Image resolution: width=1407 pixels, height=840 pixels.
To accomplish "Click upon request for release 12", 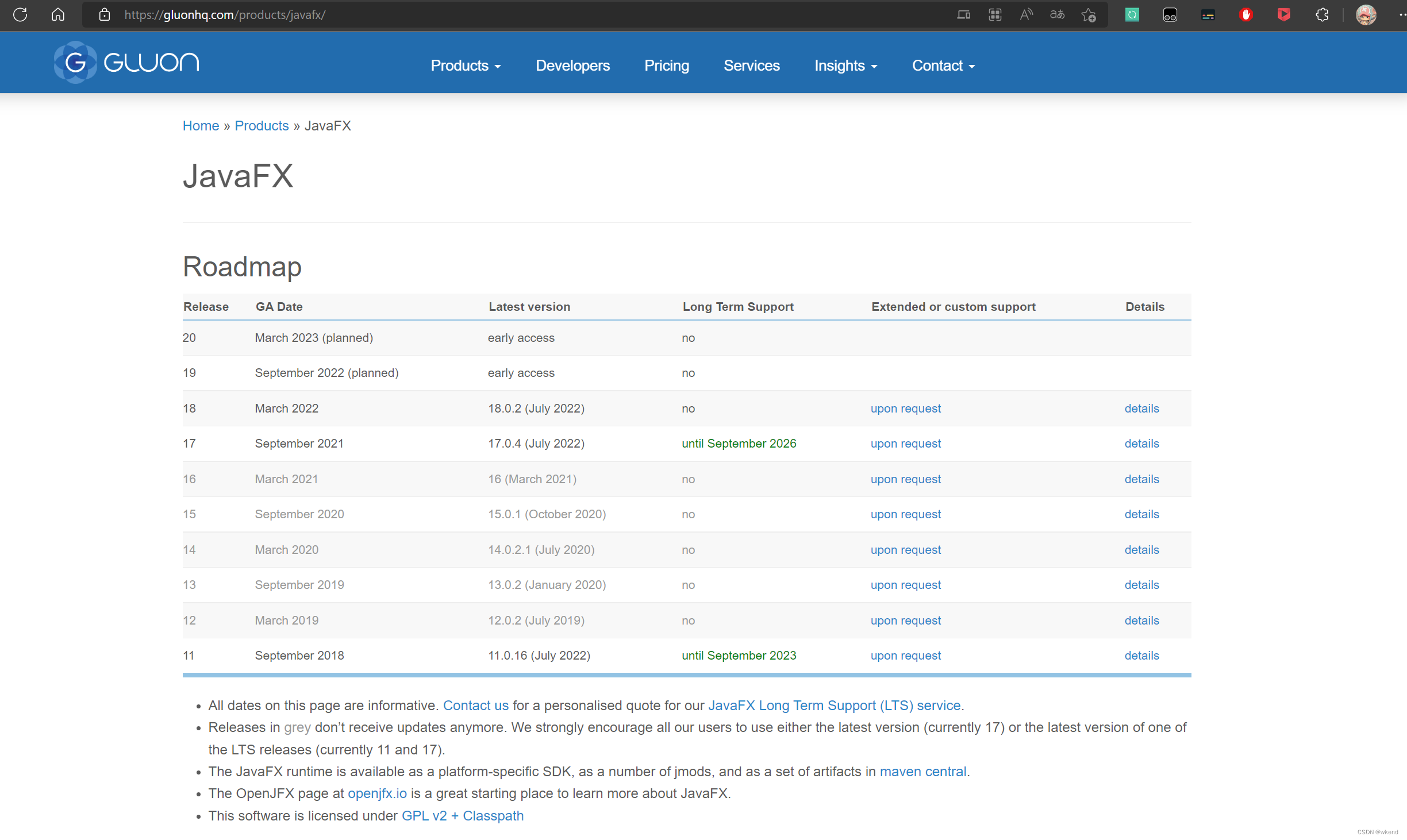I will coord(905,621).
